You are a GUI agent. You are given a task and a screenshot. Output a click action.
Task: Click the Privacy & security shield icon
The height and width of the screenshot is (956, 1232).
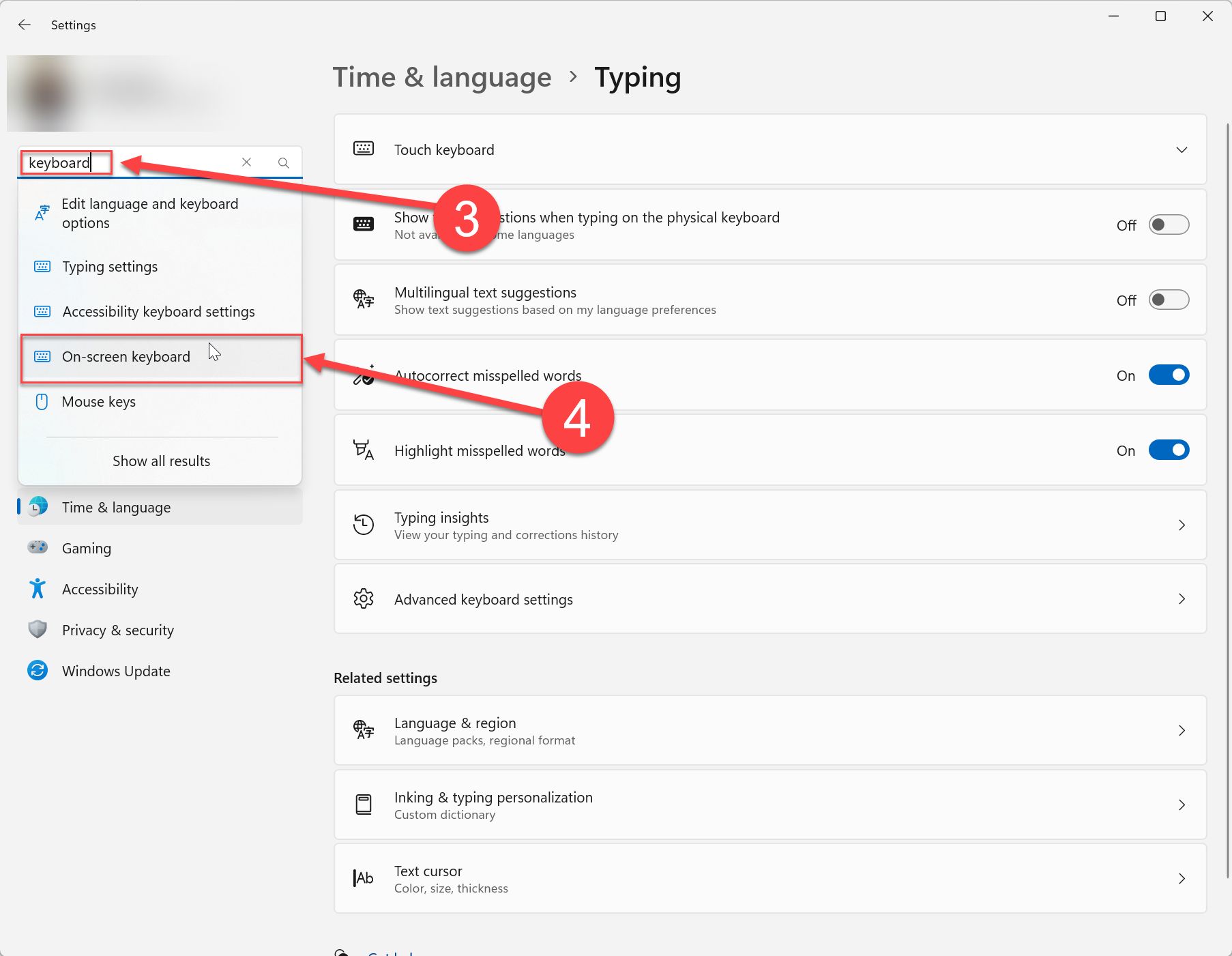[x=38, y=630]
